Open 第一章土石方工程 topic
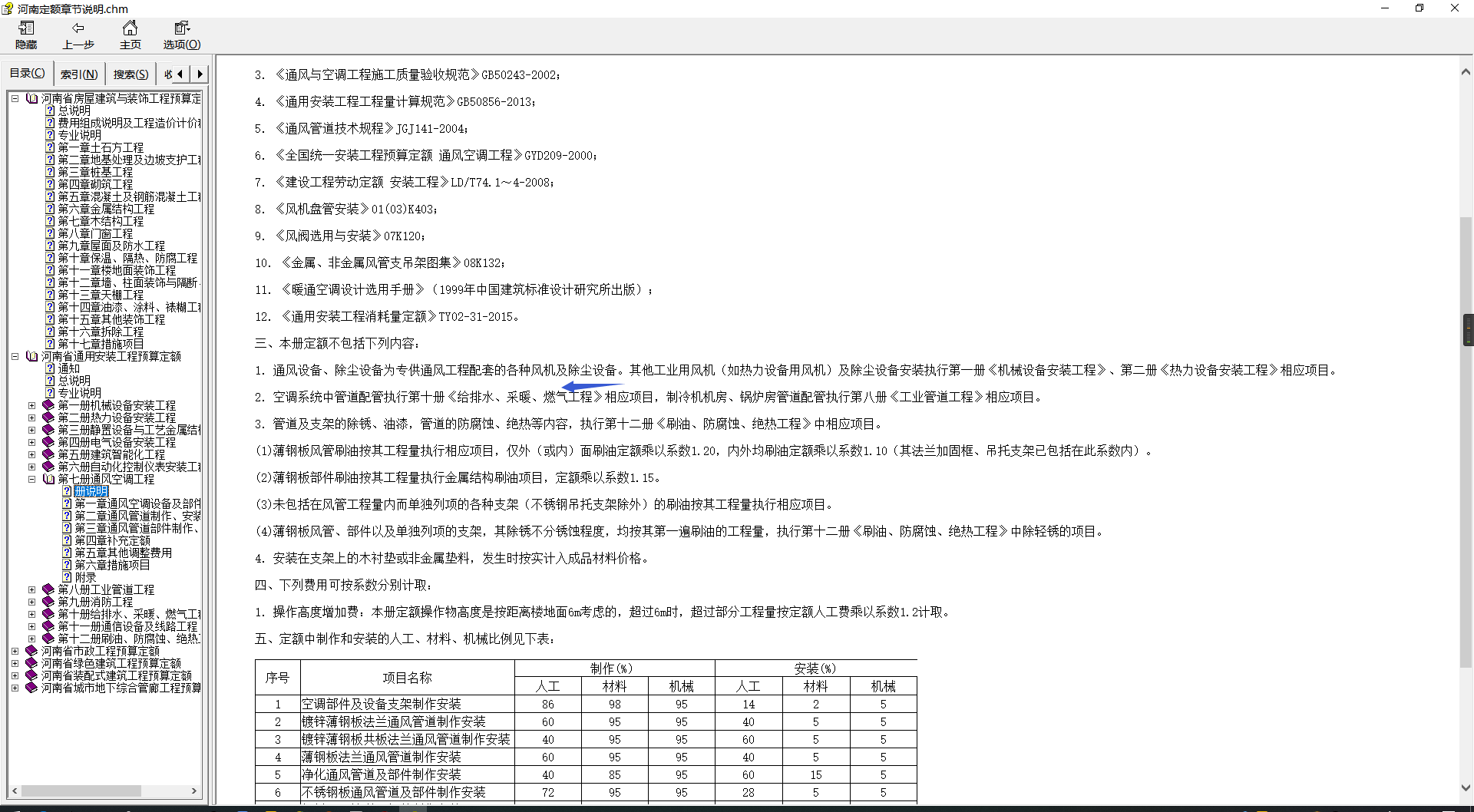This screenshot has width=1474, height=812. click(x=101, y=147)
